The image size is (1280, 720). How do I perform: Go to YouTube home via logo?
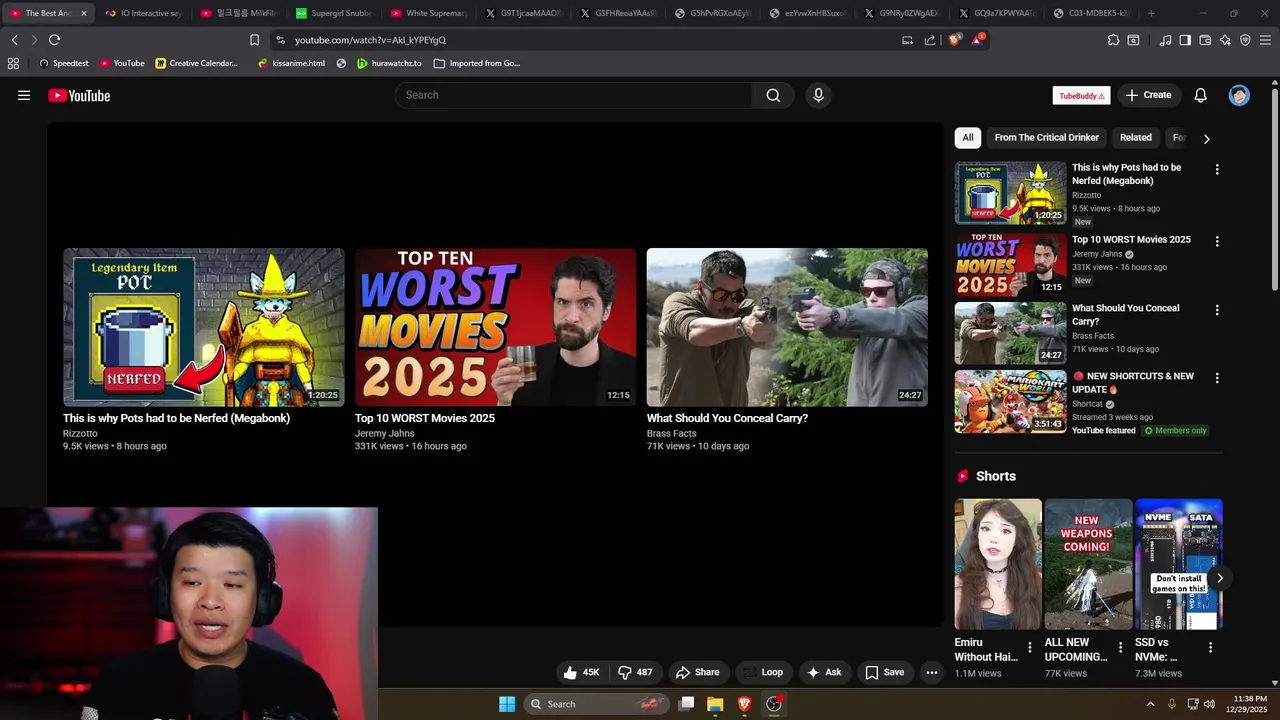click(79, 95)
